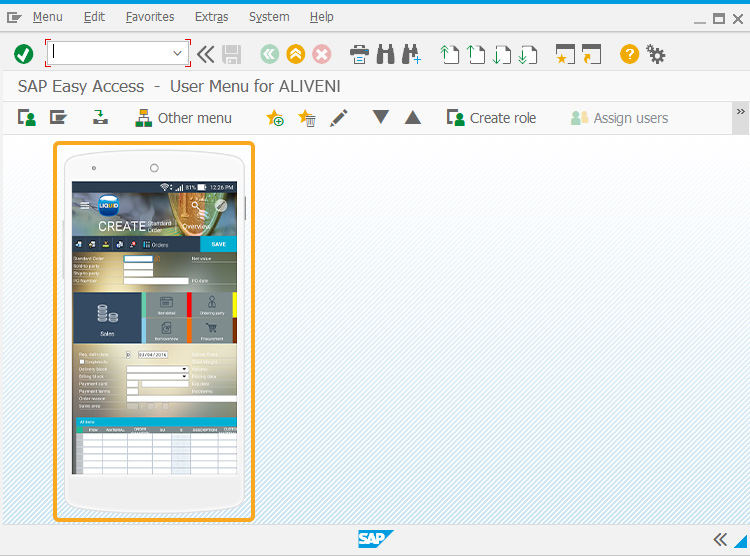Minimize the SAP window
Image resolution: width=750 pixels, height=556 pixels.
tap(699, 21)
